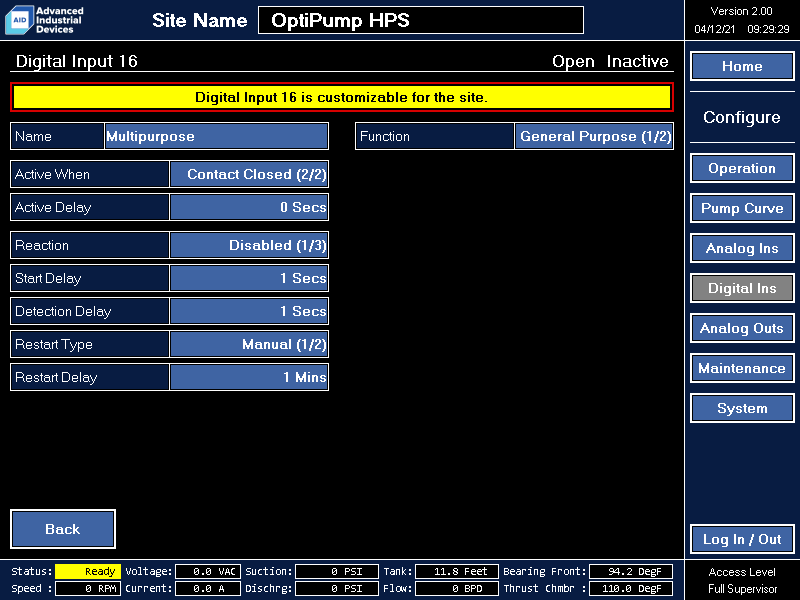
Task: Click the yellow customizable-for-site notice banner
Action: (x=342, y=97)
